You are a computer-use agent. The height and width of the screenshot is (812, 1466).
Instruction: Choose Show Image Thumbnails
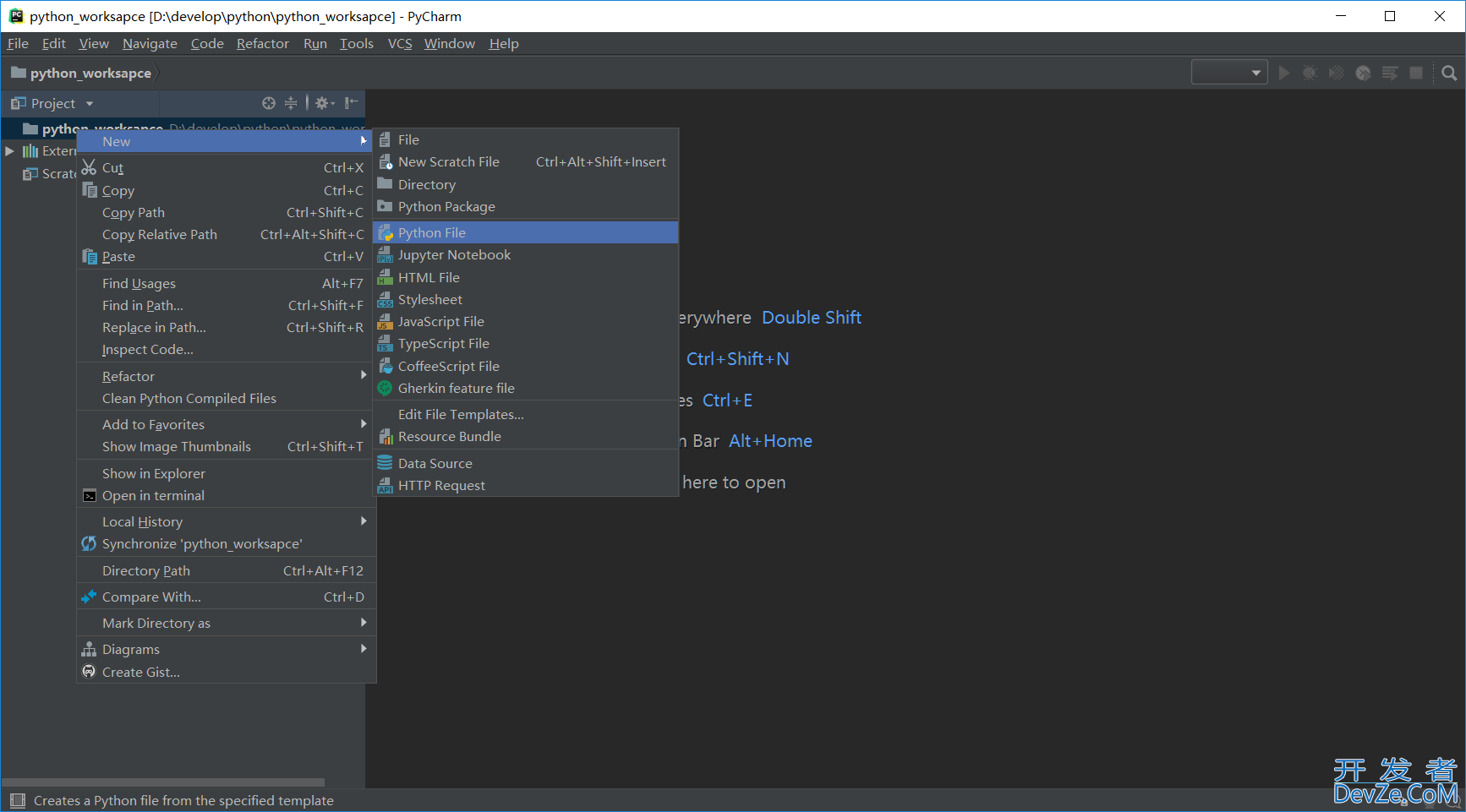click(226, 446)
